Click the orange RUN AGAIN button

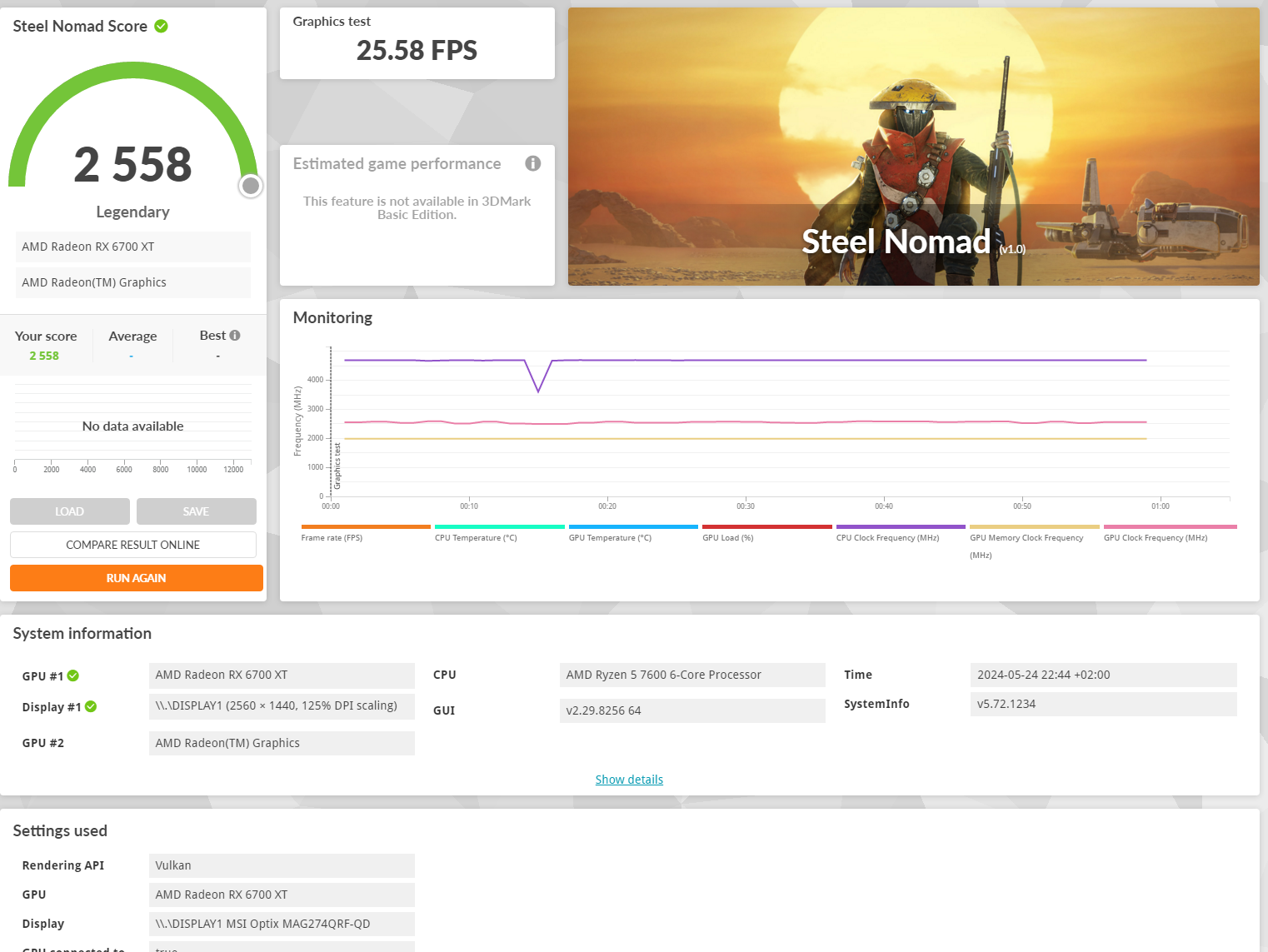(137, 578)
